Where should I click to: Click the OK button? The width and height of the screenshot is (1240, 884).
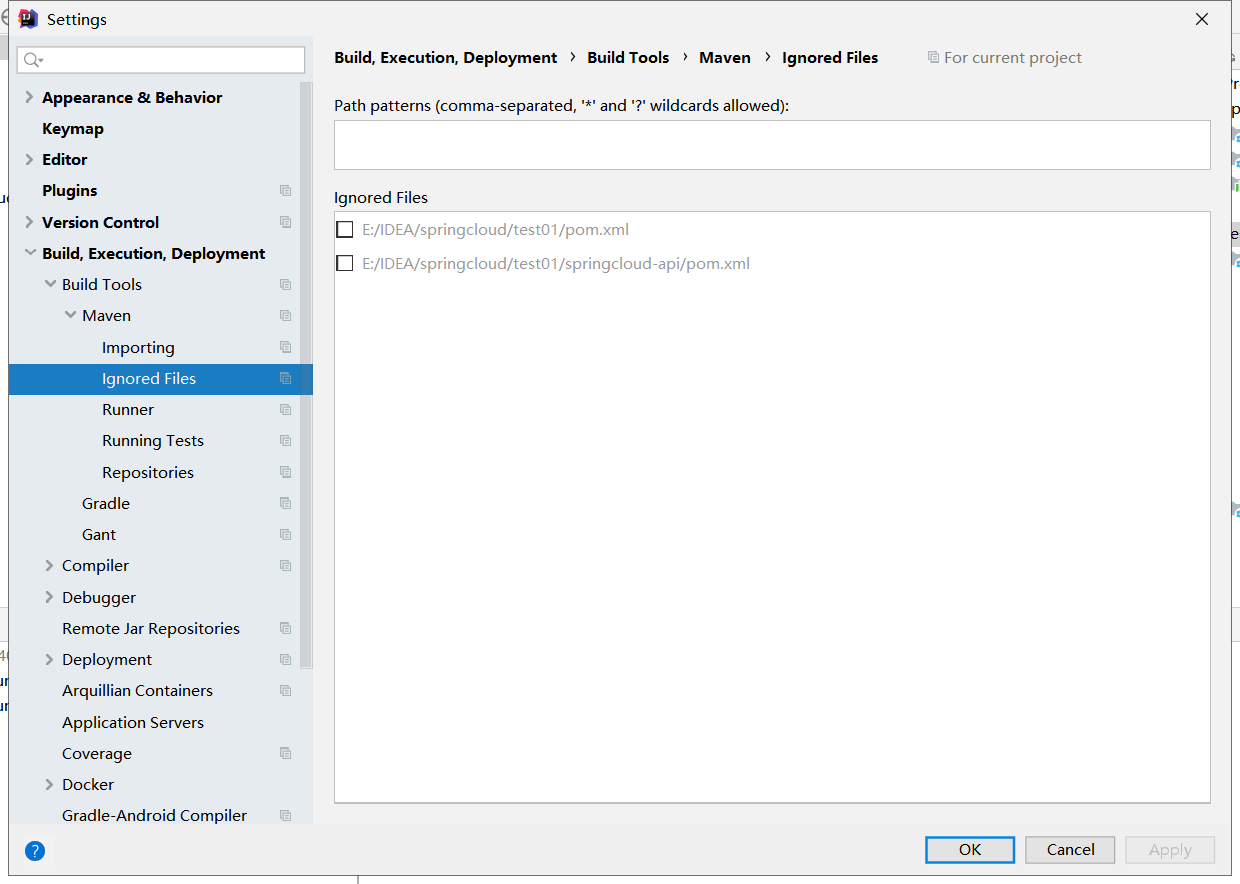pos(970,850)
